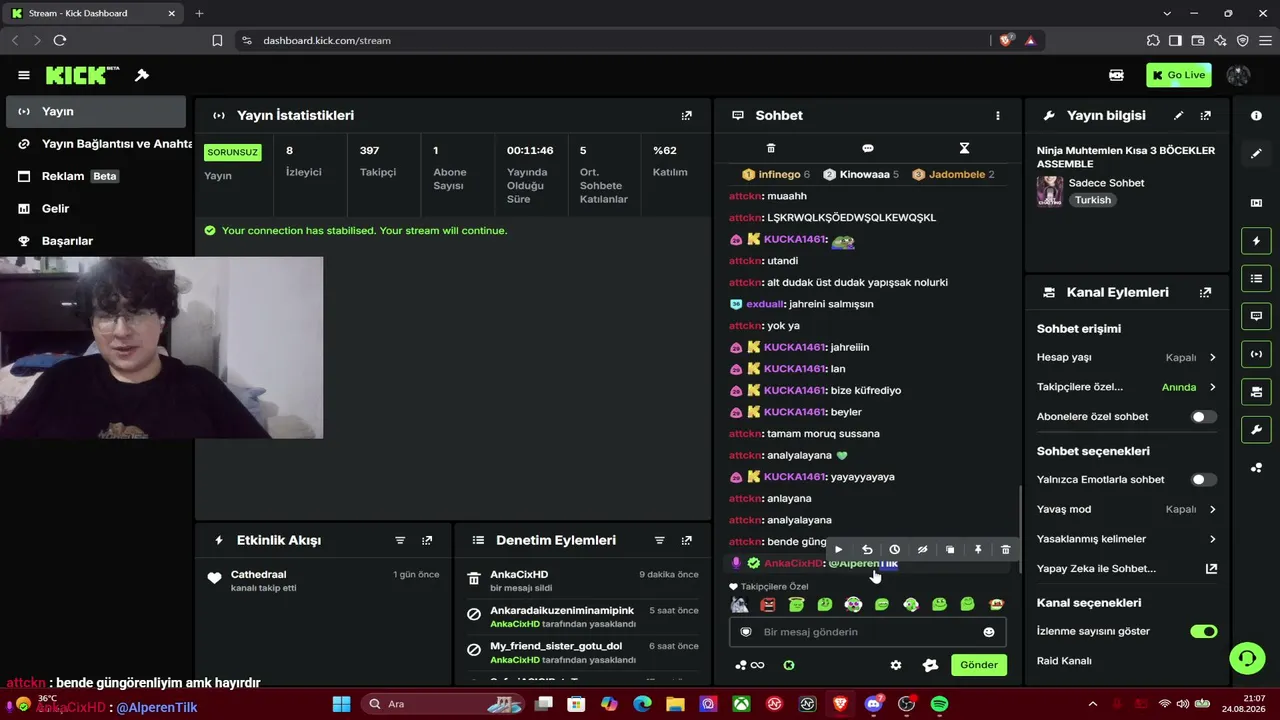Toggle Yalnızca Emotlarla sohbet switch

click(x=1204, y=480)
